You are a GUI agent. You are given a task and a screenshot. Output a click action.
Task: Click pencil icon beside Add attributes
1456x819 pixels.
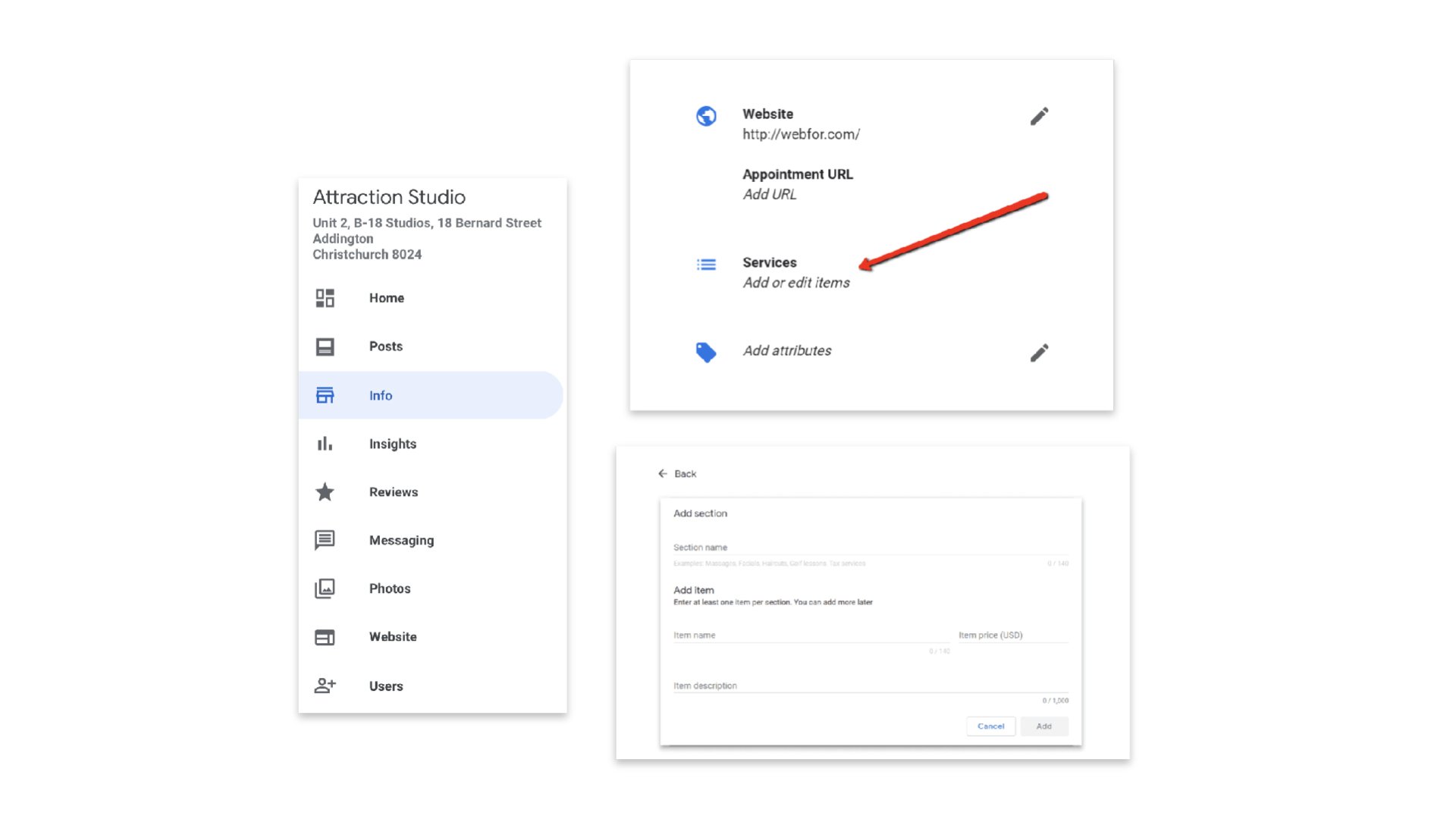point(1039,353)
